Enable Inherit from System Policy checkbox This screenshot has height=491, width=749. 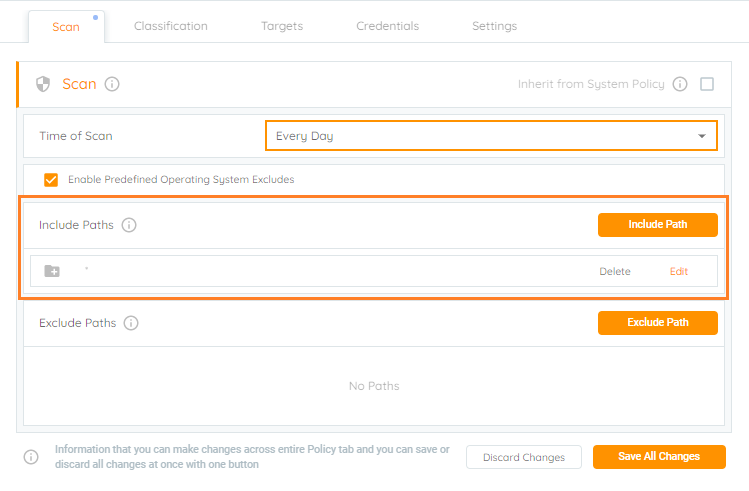tap(707, 84)
